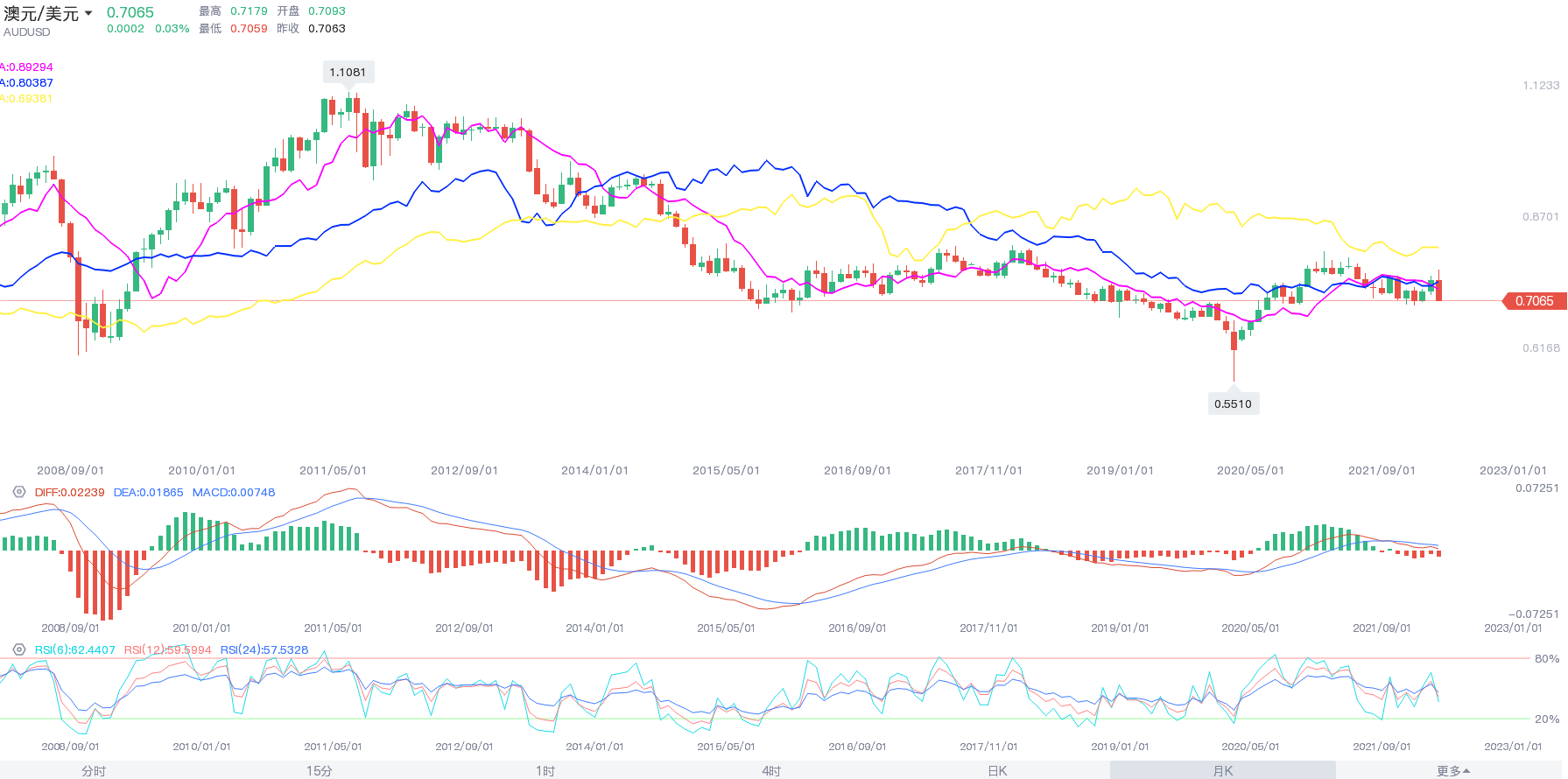1568x779 pixels.
Task: Select the DEA:0.01865 indicator label
Action: [148, 492]
